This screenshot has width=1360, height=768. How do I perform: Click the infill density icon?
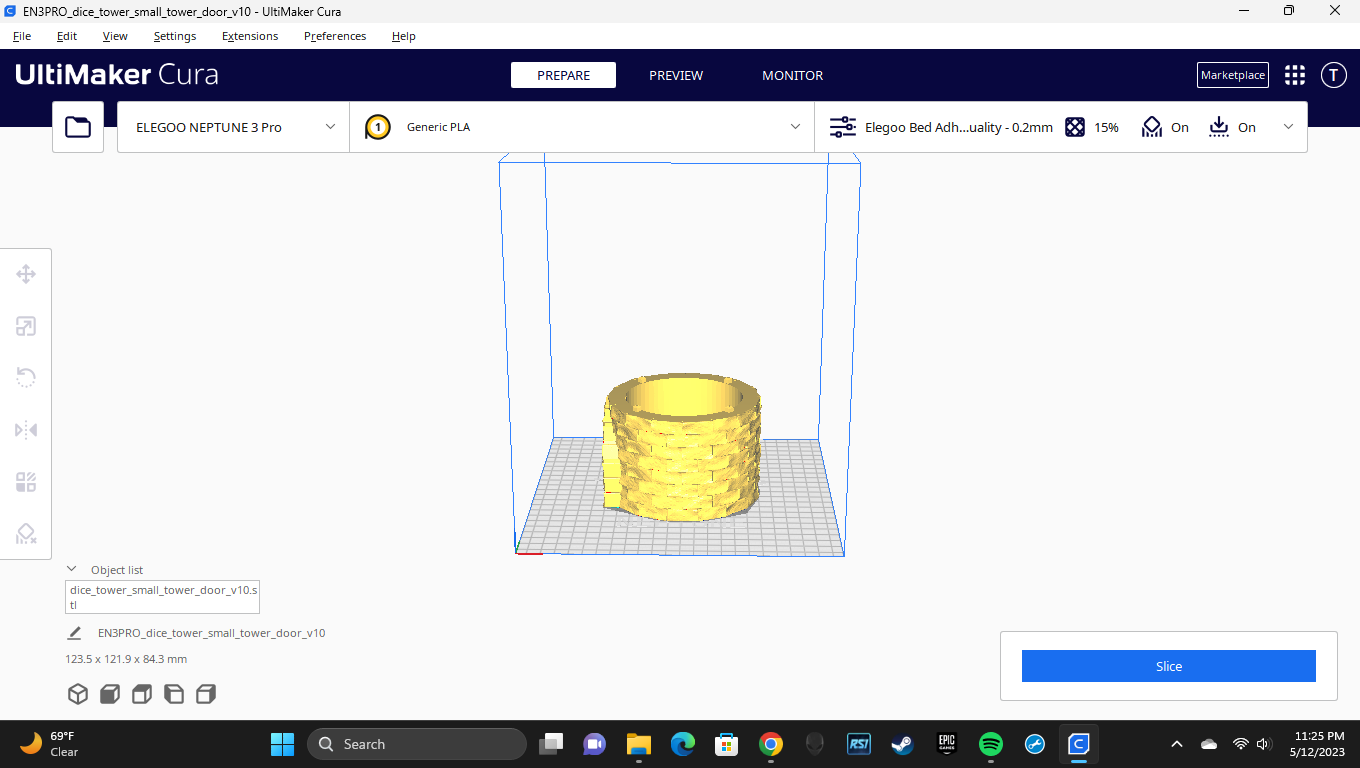pos(1075,127)
